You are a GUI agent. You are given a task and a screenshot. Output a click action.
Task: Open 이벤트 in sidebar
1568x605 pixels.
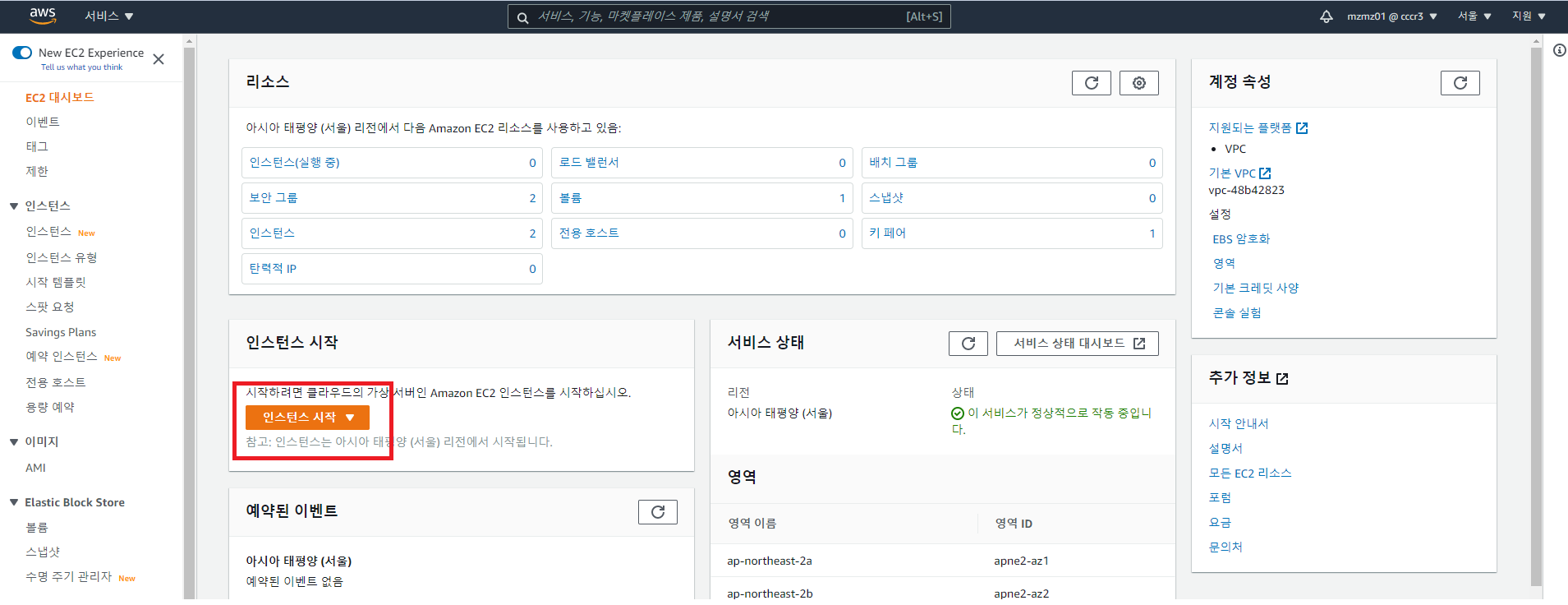pyautogui.click(x=42, y=122)
